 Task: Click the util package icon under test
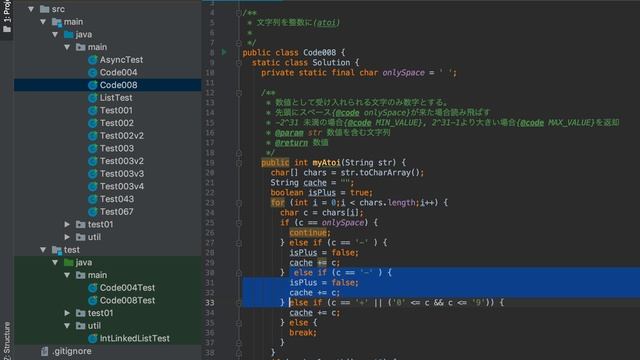[x=80, y=325]
